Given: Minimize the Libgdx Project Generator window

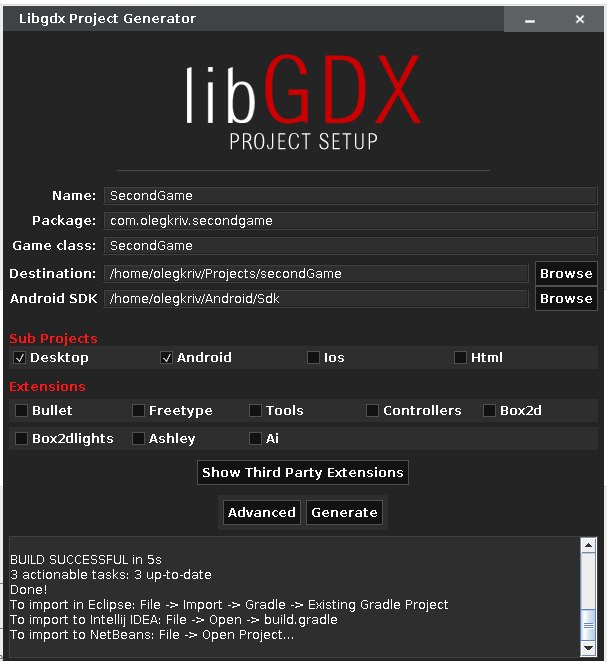Looking at the screenshot, I should [x=530, y=20].
